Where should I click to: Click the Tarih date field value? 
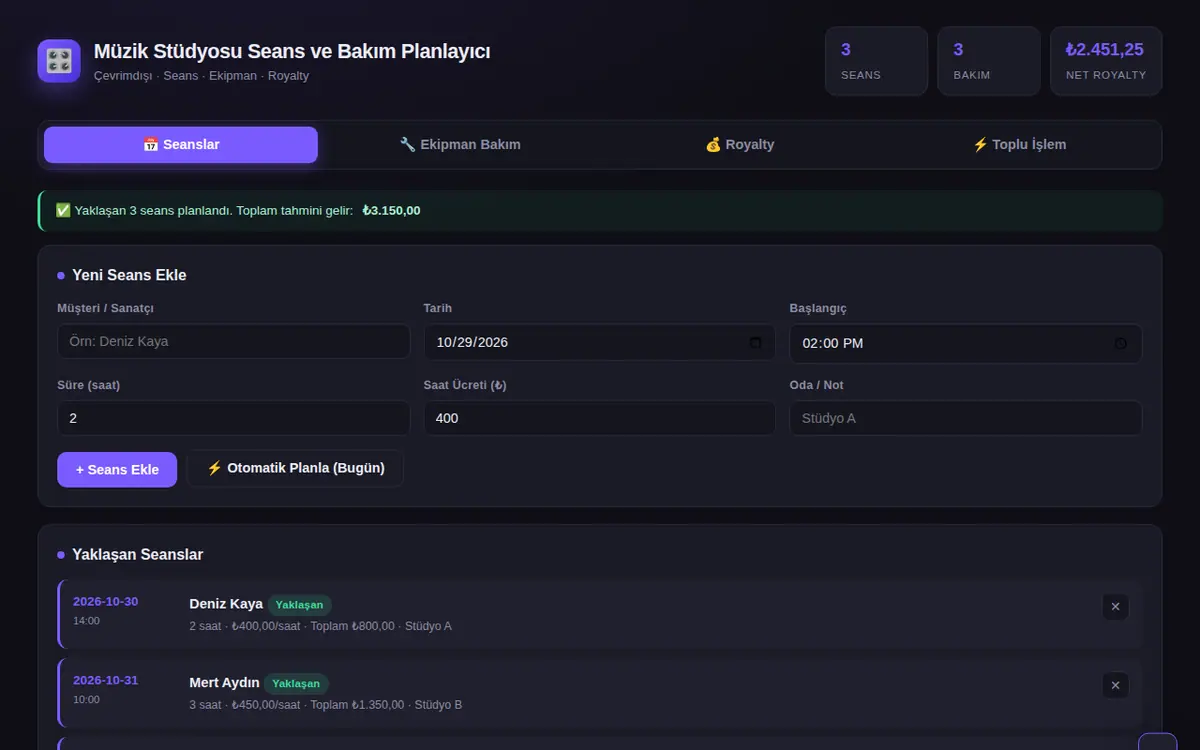coord(472,342)
